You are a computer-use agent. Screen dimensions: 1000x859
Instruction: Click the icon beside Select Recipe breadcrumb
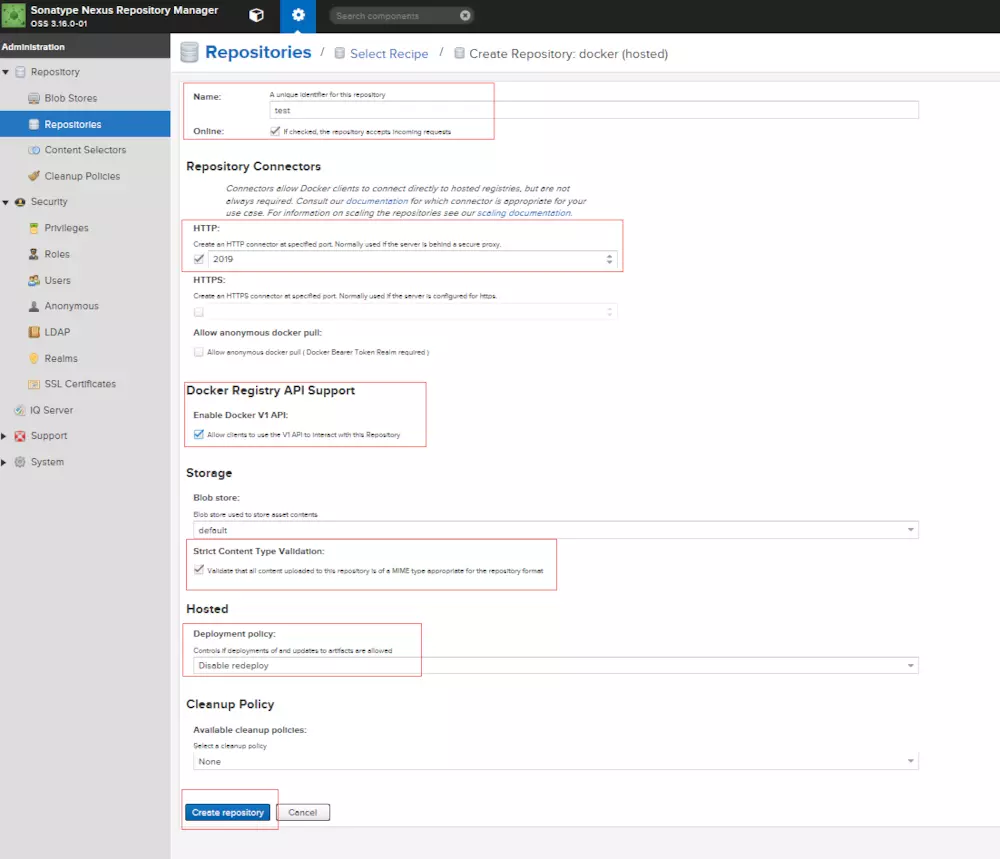click(x=340, y=53)
